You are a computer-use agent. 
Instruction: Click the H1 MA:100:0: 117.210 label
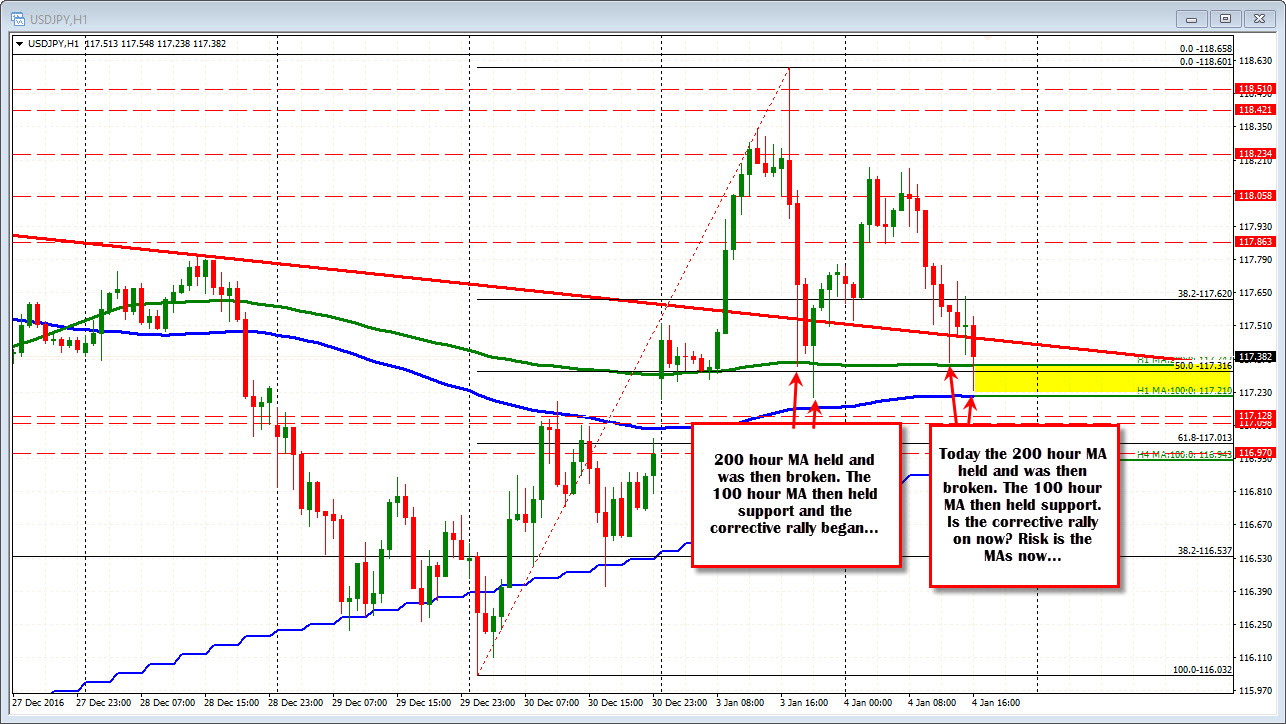tap(1185, 390)
